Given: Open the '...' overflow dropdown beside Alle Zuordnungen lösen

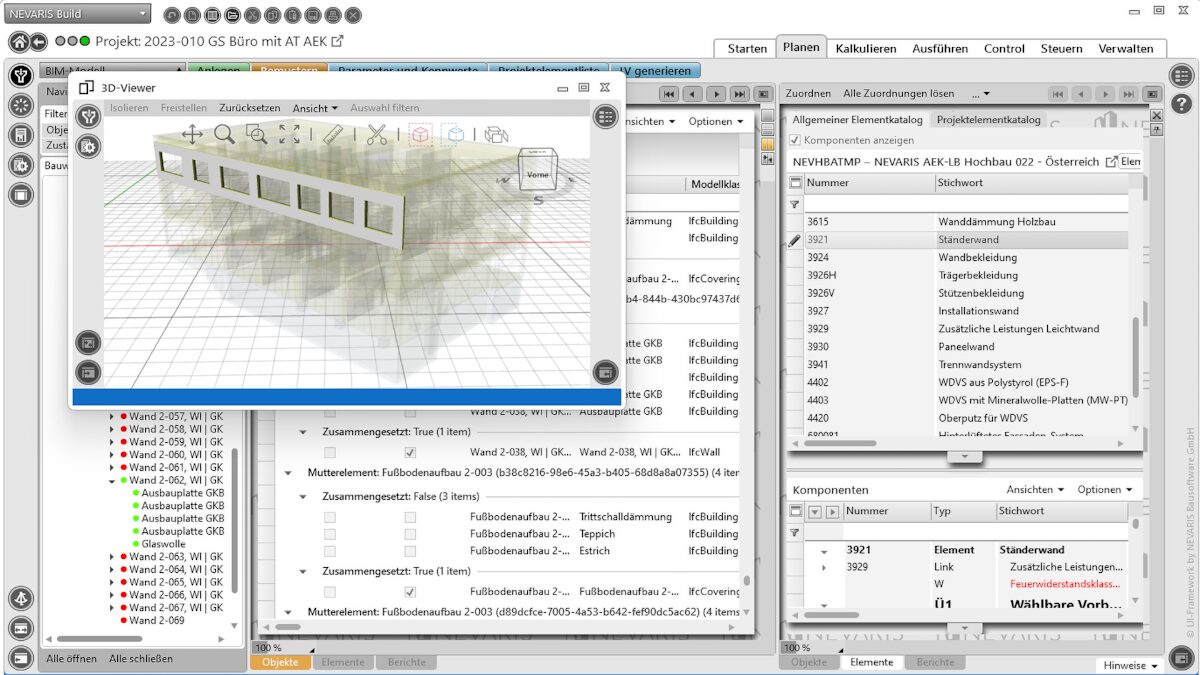Looking at the screenshot, I should click(x=981, y=93).
